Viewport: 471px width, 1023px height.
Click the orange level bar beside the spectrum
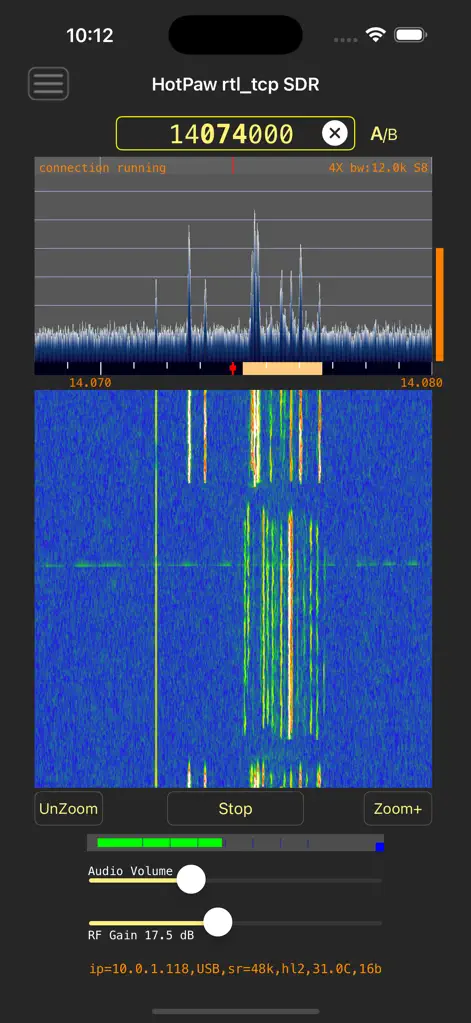pos(440,304)
